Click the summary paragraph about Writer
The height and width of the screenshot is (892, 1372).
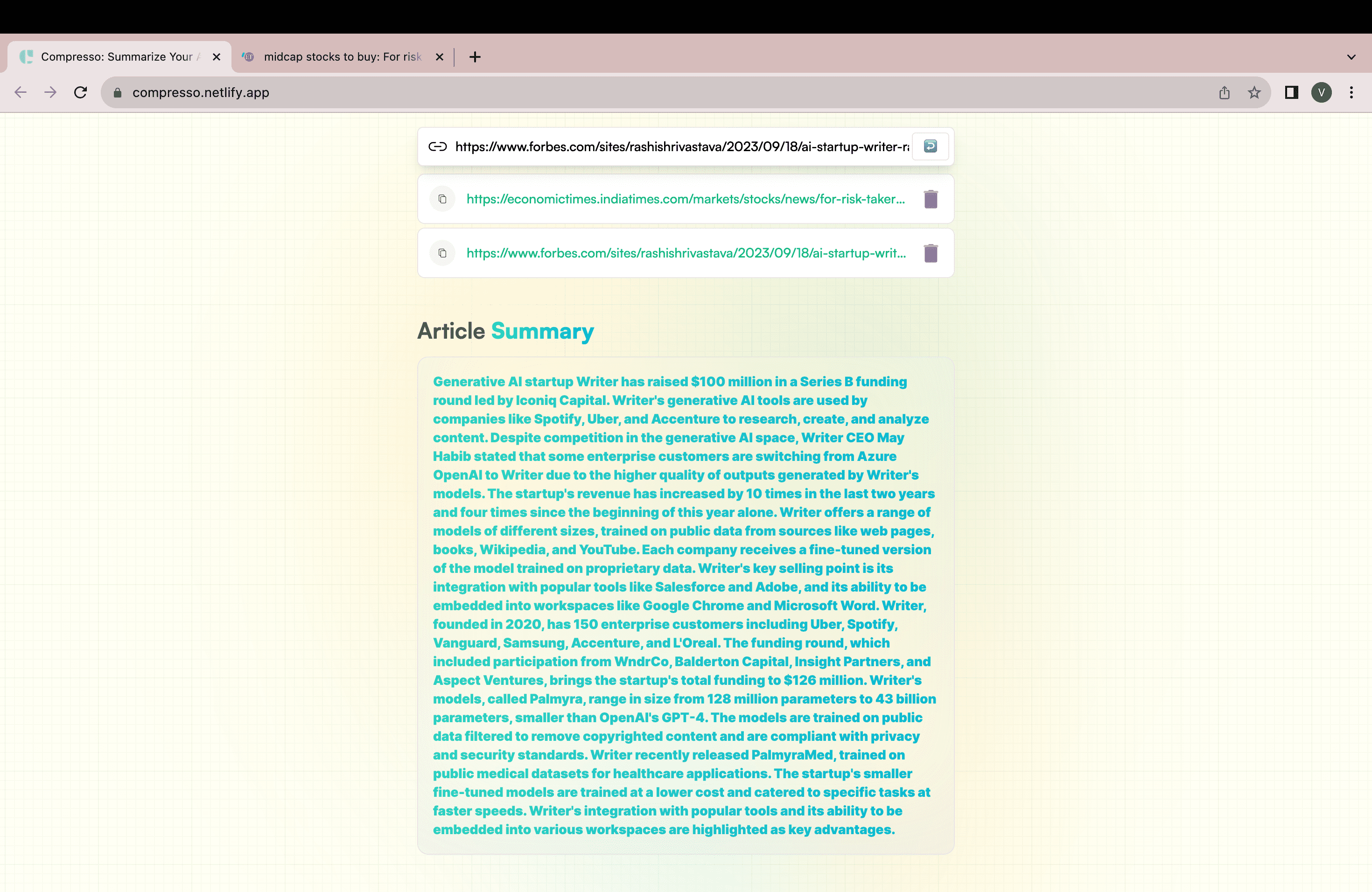click(684, 606)
